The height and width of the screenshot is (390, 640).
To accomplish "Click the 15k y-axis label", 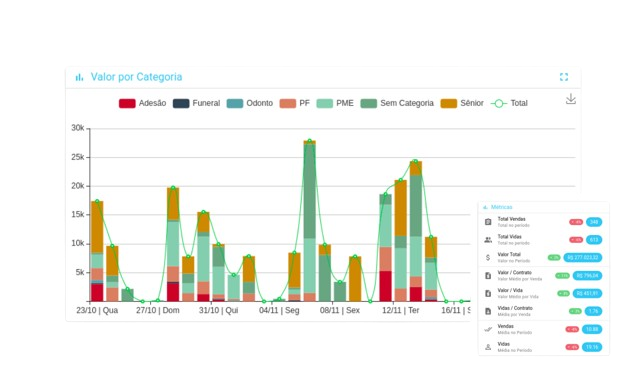I will [x=78, y=215].
